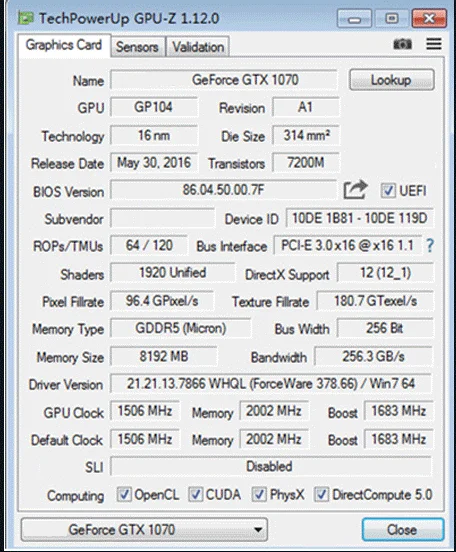The image size is (456, 552).
Task: Maximize the GPU-Z window
Action: tap(392, 18)
